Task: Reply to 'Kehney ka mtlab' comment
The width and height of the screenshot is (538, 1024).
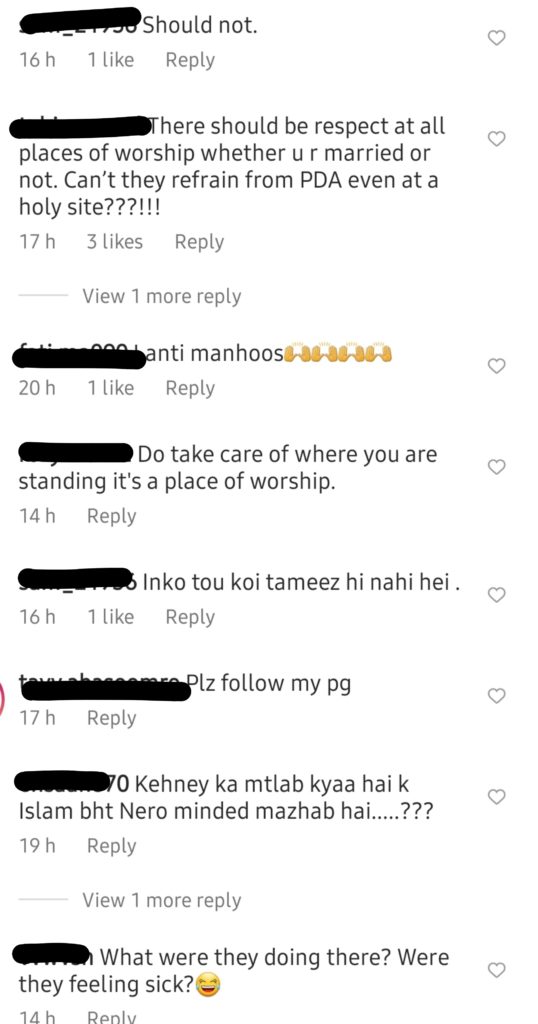Action: (x=112, y=846)
